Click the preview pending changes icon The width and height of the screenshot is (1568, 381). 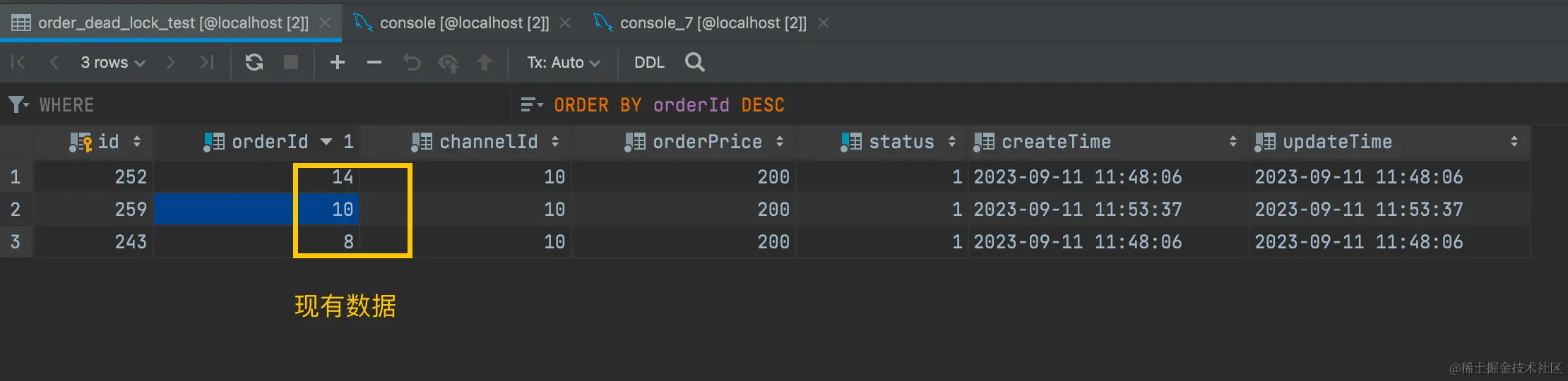(448, 63)
